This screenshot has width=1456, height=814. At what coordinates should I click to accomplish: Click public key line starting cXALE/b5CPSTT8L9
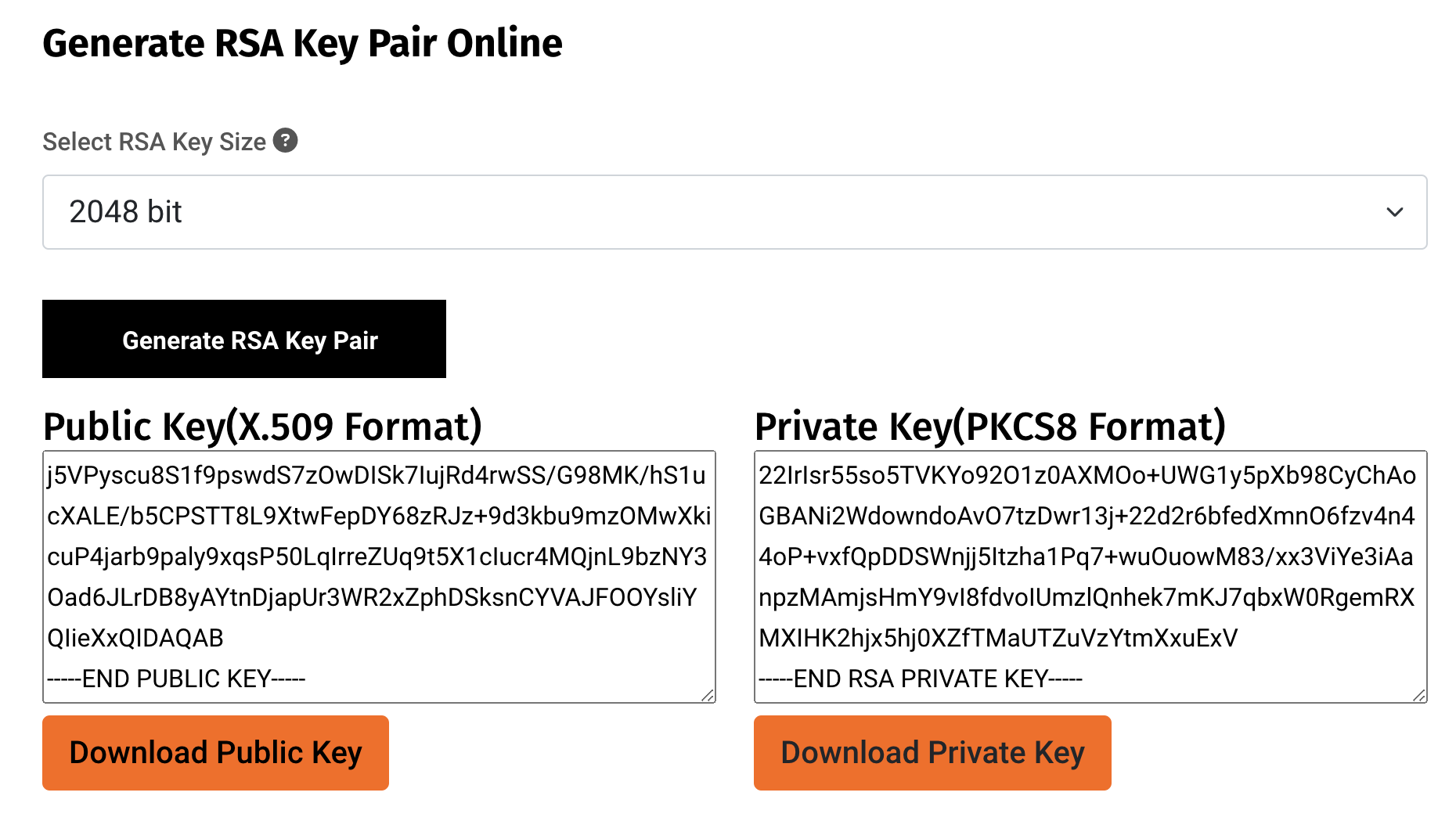(x=379, y=516)
